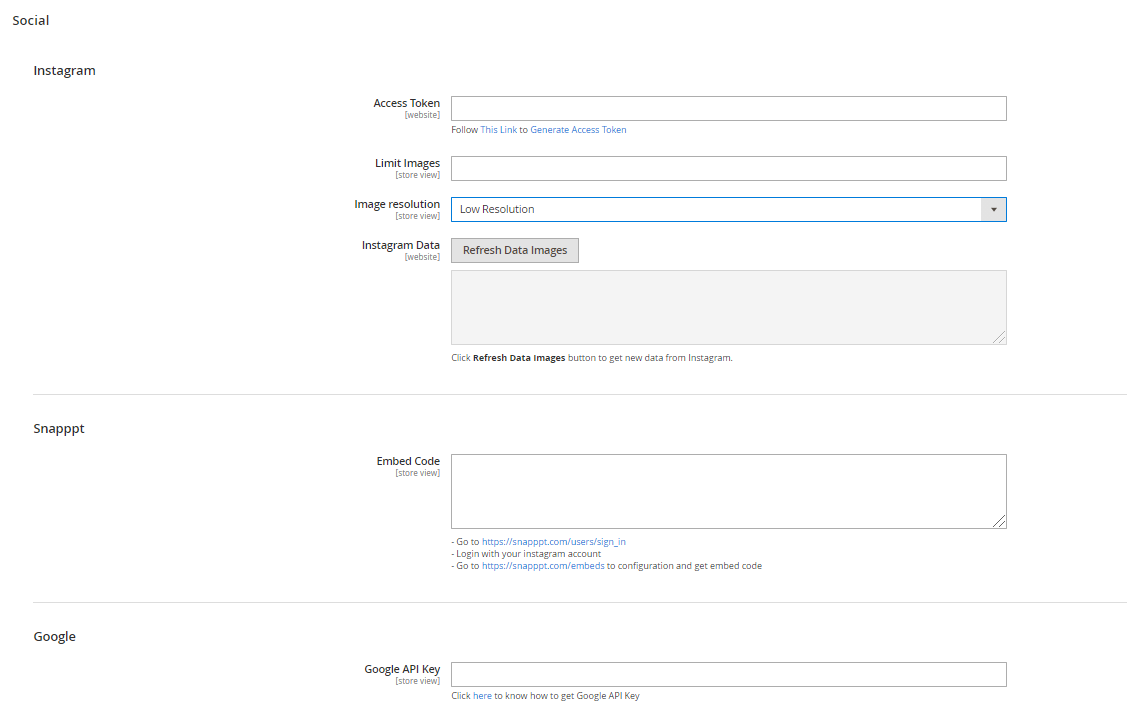The height and width of the screenshot is (719, 1127).
Task: Open the "This Link" hyperlink
Action: coord(498,130)
